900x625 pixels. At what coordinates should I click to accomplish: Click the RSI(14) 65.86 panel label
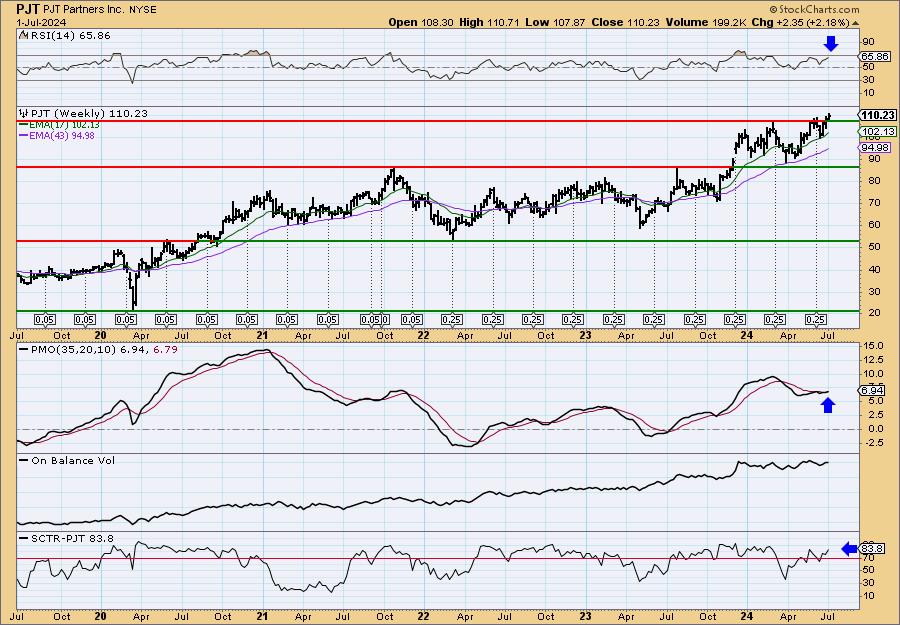tap(70, 36)
